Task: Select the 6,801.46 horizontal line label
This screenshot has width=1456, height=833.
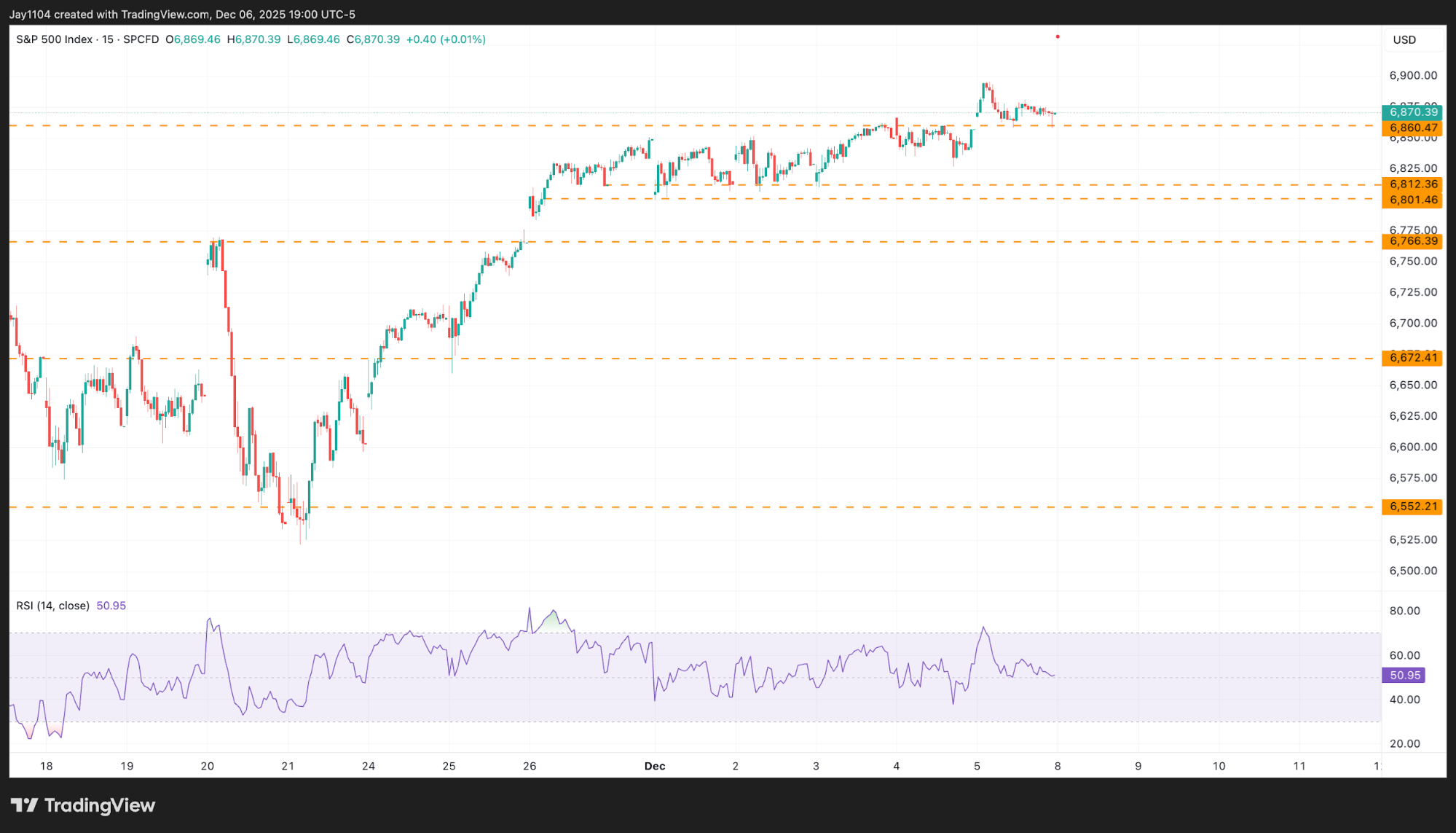Action: (x=1412, y=200)
